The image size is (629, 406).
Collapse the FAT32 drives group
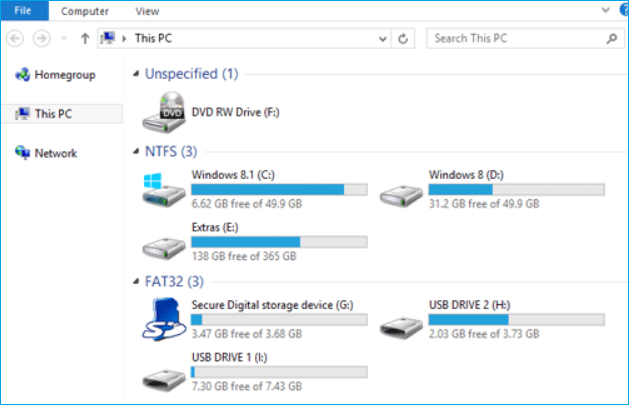pyautogui.click(x=137, y=282)
